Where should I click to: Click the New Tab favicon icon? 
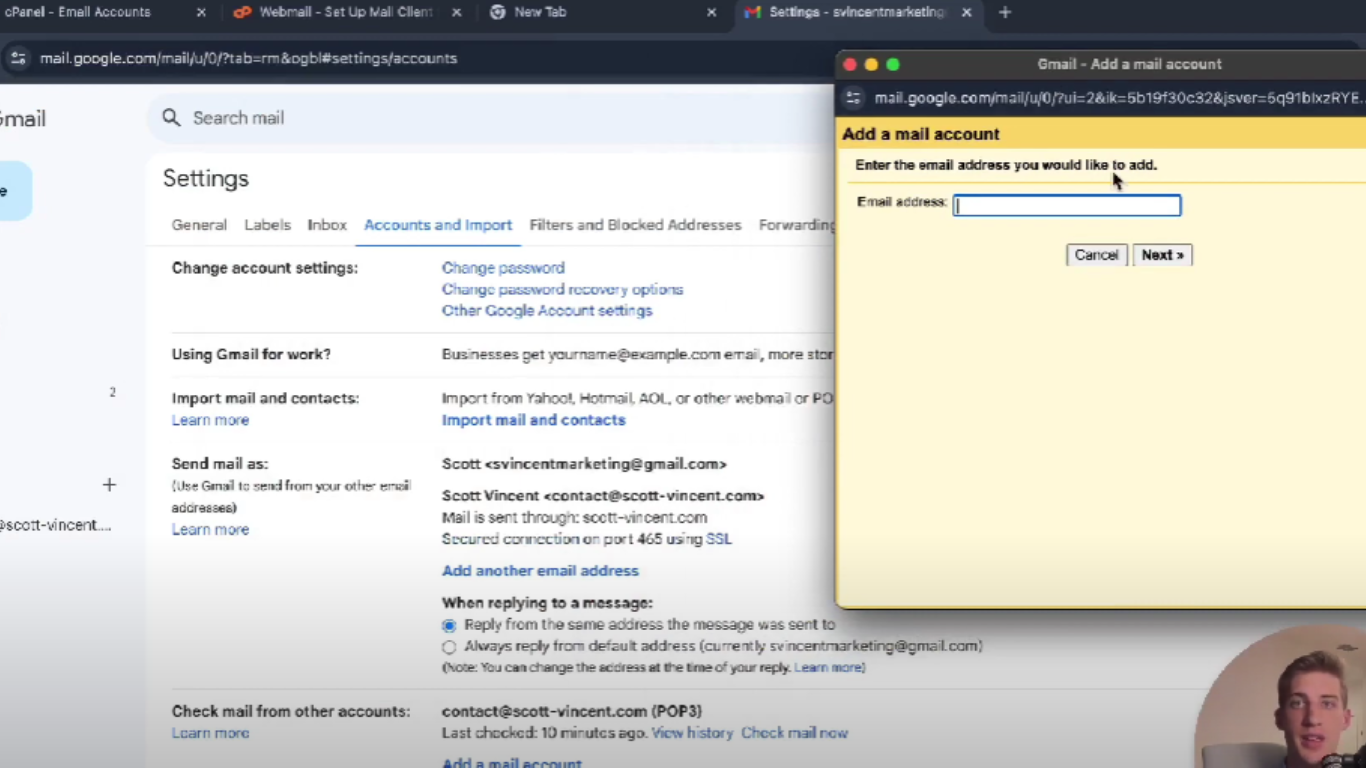click(x=498, y=13)
